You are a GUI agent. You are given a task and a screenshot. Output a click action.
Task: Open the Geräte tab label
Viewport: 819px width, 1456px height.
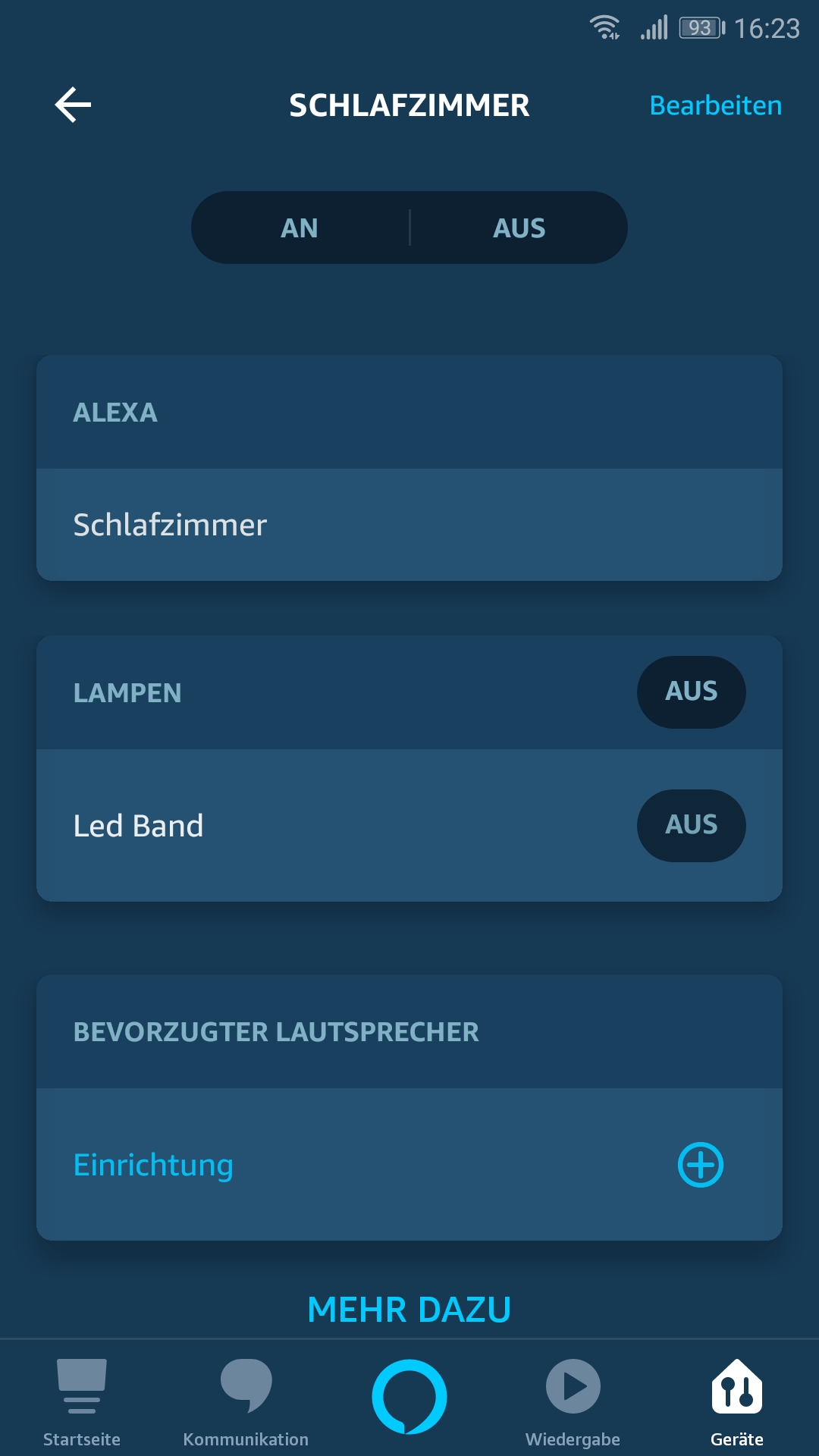point(737,1439)
